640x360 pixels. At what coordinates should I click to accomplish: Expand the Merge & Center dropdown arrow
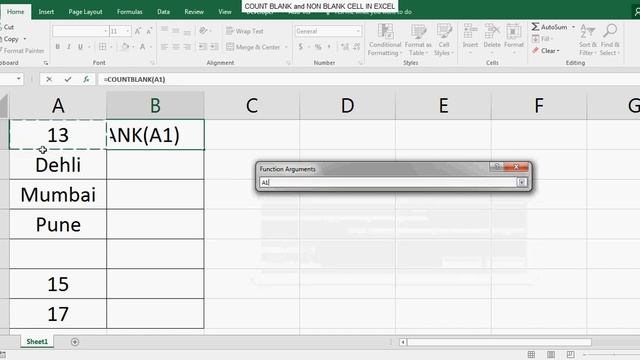(286, 47)
